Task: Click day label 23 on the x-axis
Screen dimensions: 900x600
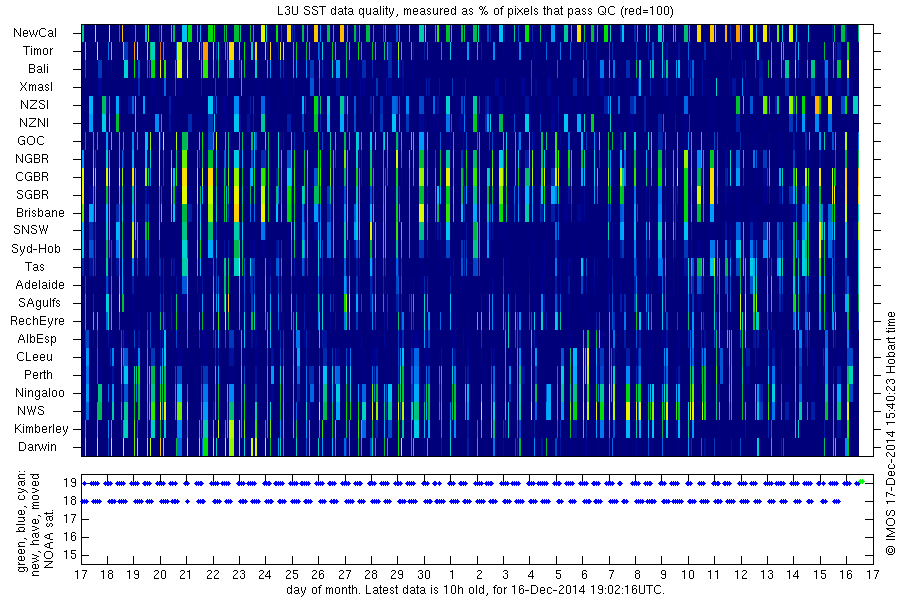Action: [239, 574]
